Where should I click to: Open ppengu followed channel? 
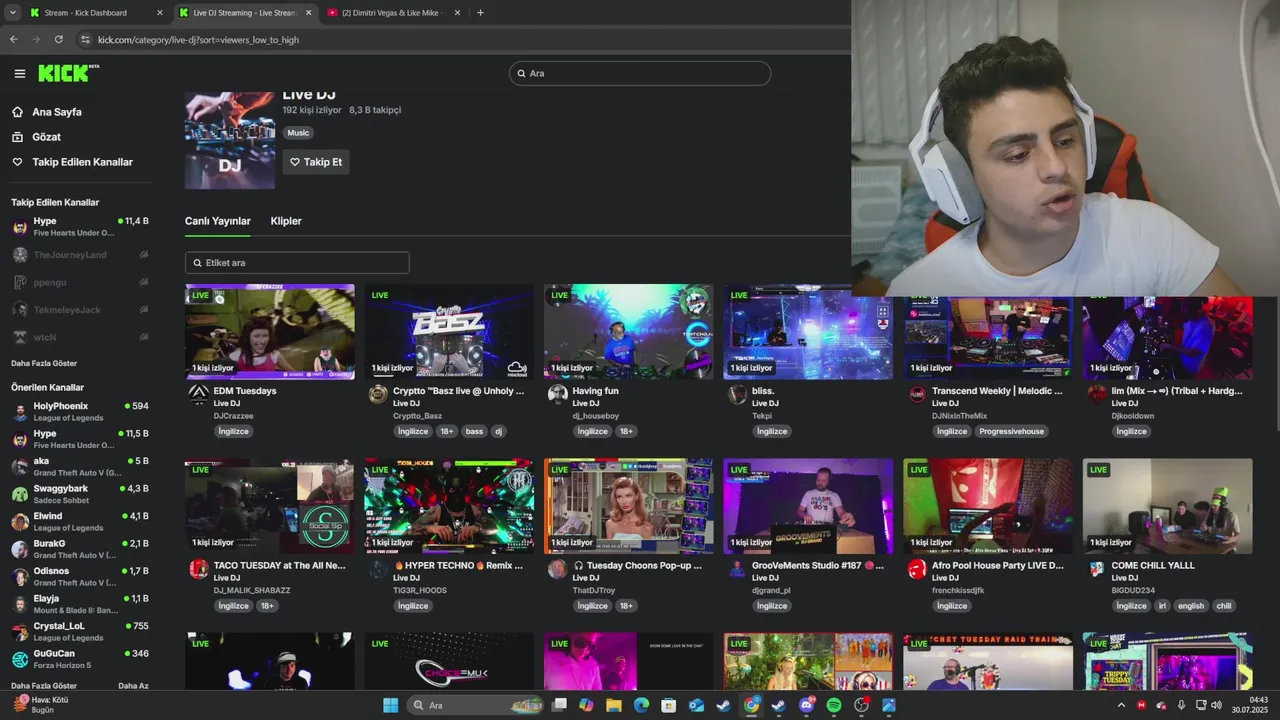[80, 283]
